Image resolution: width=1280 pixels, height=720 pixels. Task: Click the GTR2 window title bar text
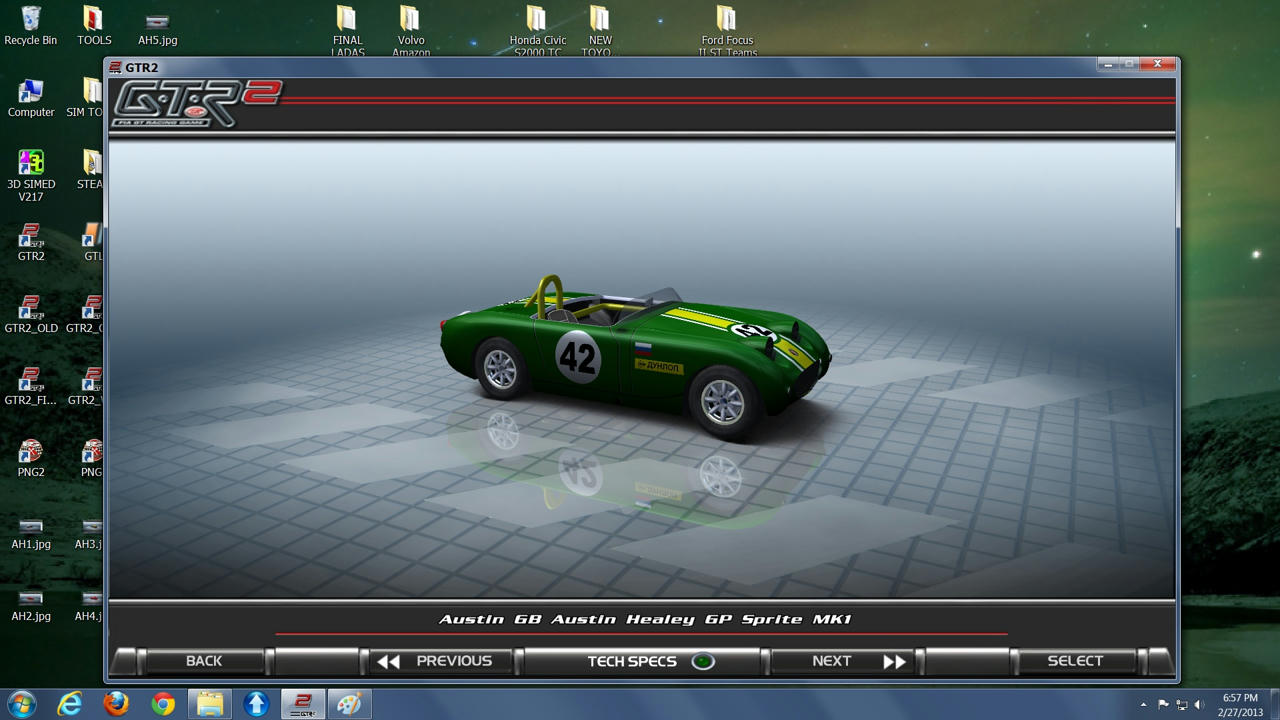(x=141, y=68)
